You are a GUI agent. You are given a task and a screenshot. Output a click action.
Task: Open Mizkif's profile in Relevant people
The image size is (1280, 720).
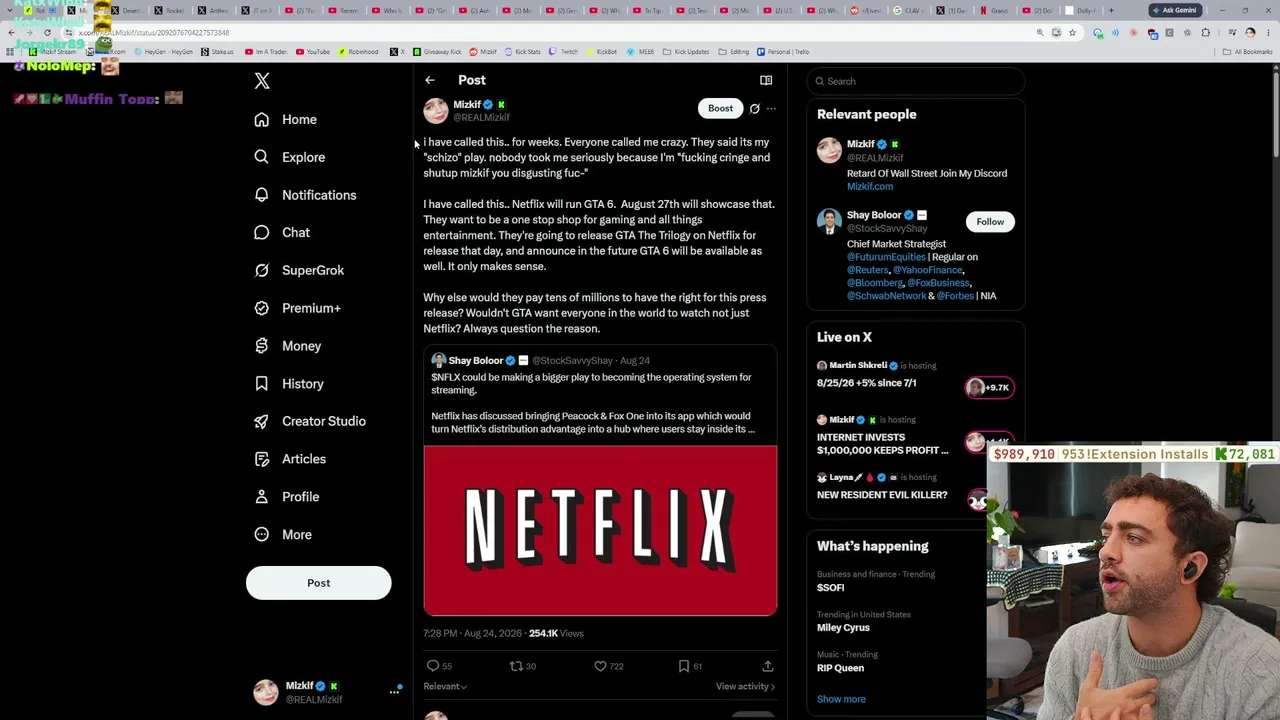pyautogui.click(x=861, y=144)
